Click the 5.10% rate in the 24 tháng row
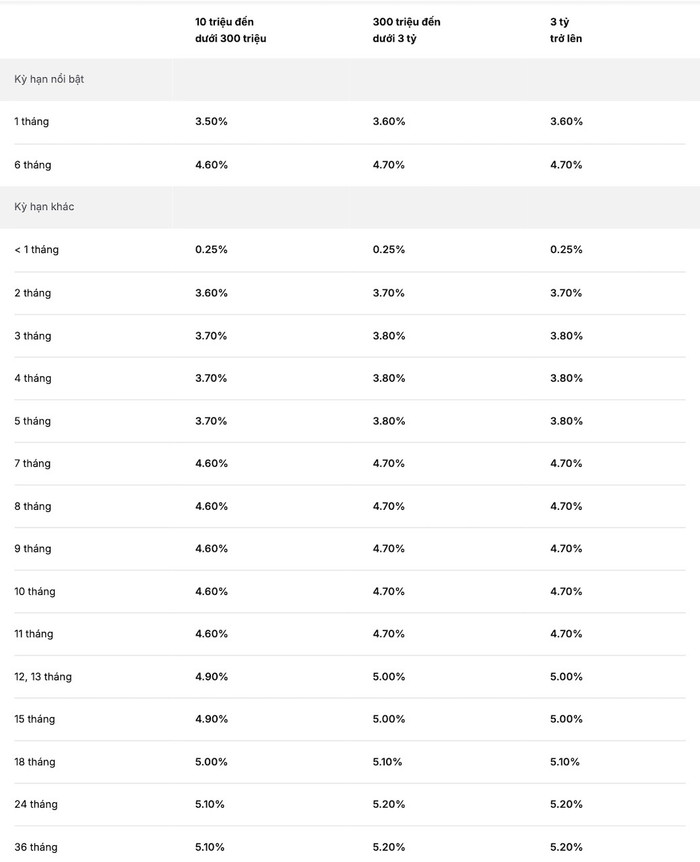 pyautogui.click(x=210, y=804)
